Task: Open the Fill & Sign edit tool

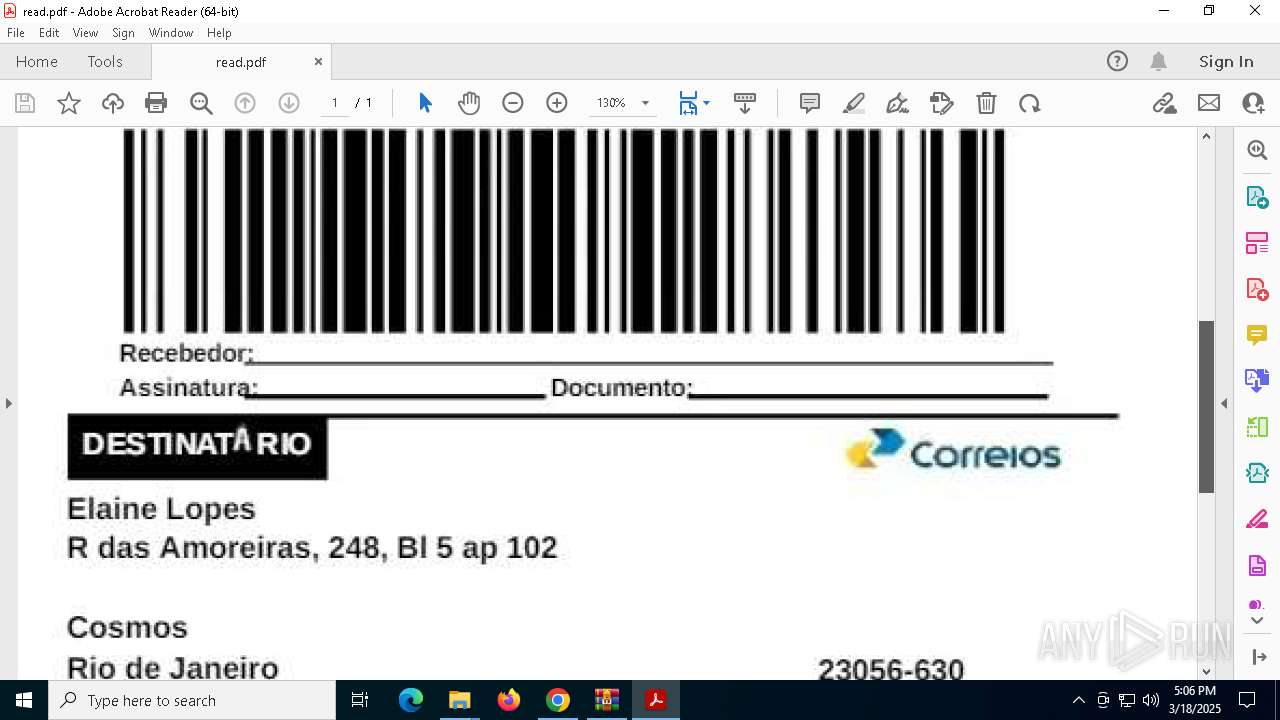Action: (942, 103)
